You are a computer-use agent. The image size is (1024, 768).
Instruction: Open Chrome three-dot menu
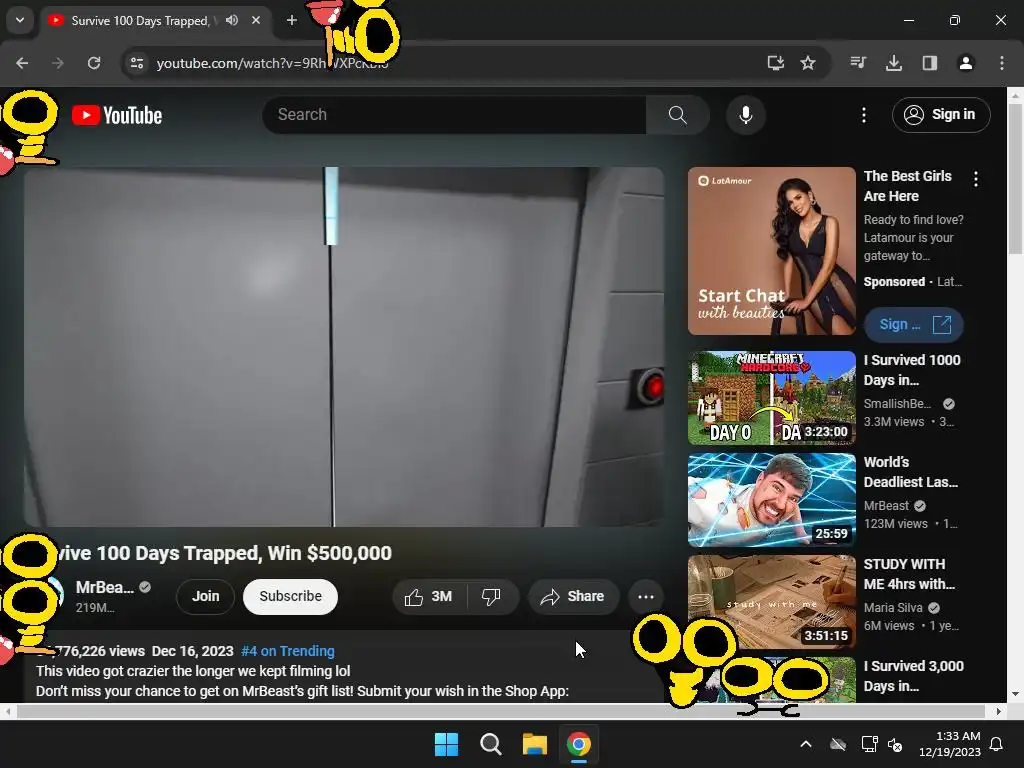(x=1002, y=63)
